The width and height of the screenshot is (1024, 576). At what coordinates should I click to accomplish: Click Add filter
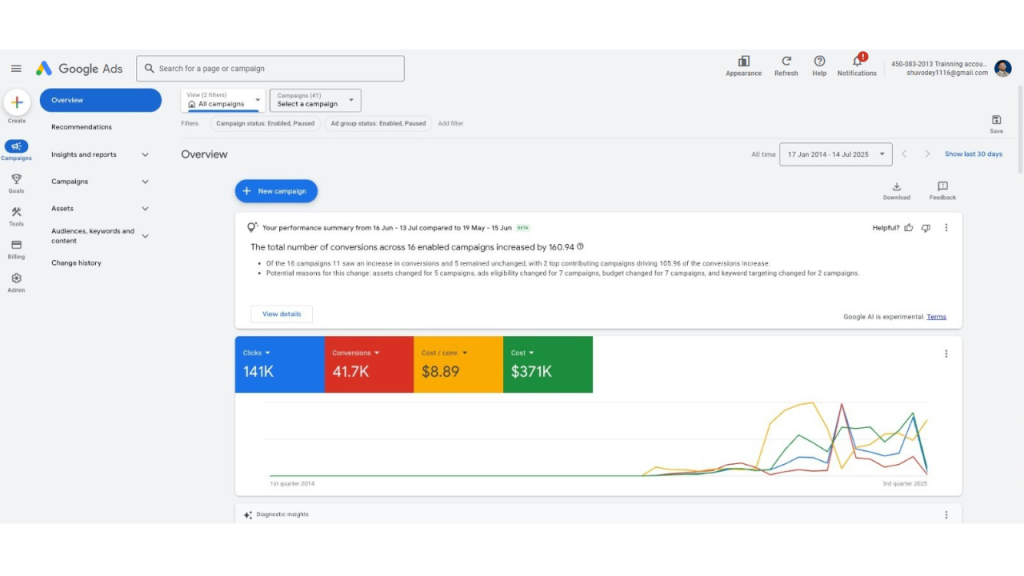(x=451, y=123)
